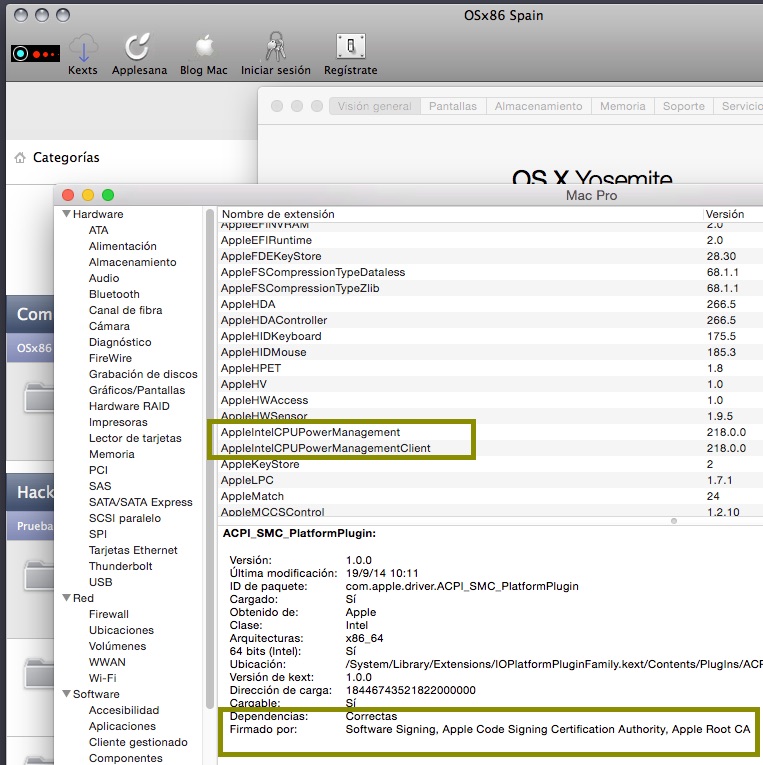
Task: Select ATA in the Hardware list
Action: pos(98,230)
